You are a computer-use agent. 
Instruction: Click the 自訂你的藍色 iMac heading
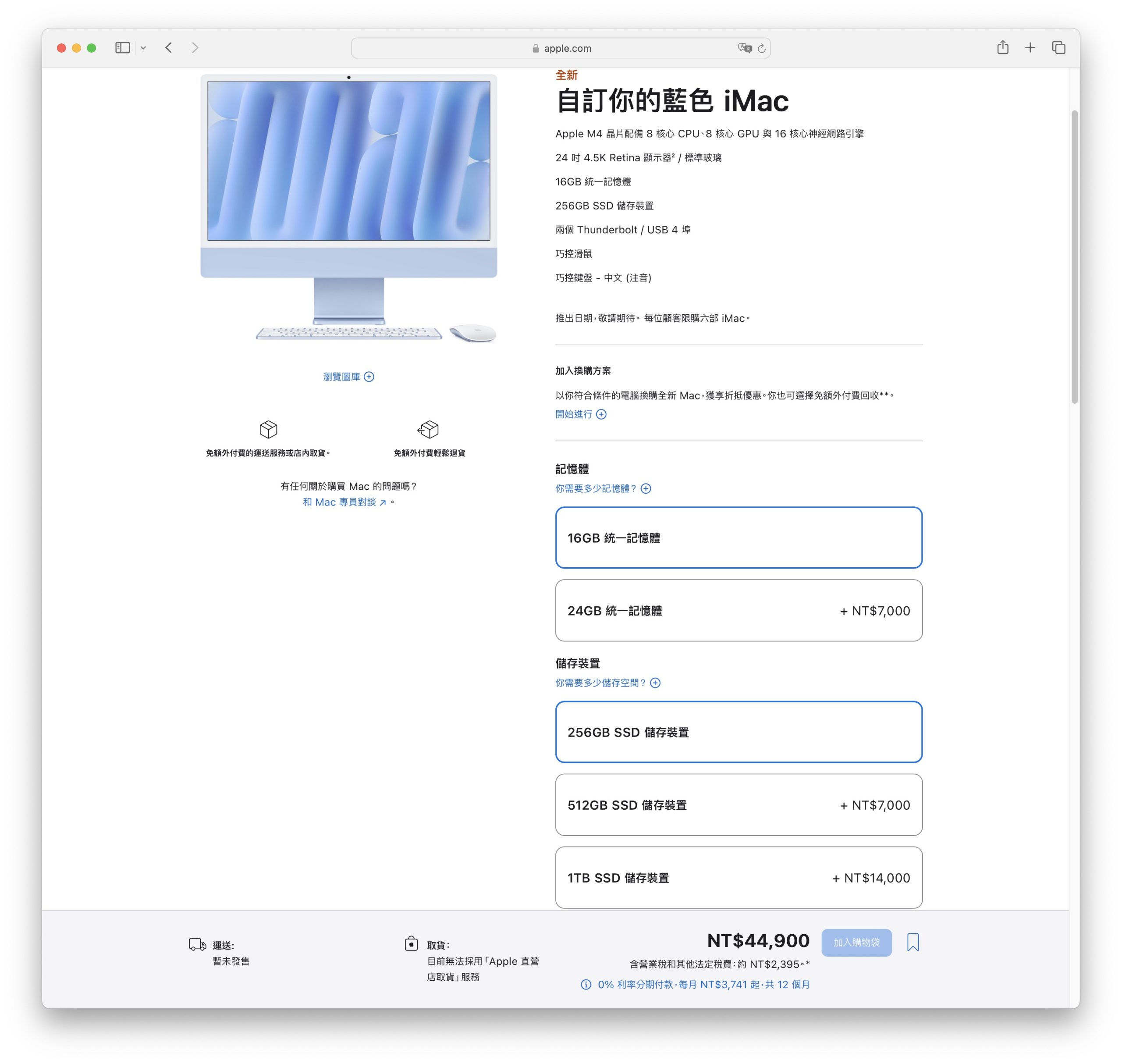[672, 101]
